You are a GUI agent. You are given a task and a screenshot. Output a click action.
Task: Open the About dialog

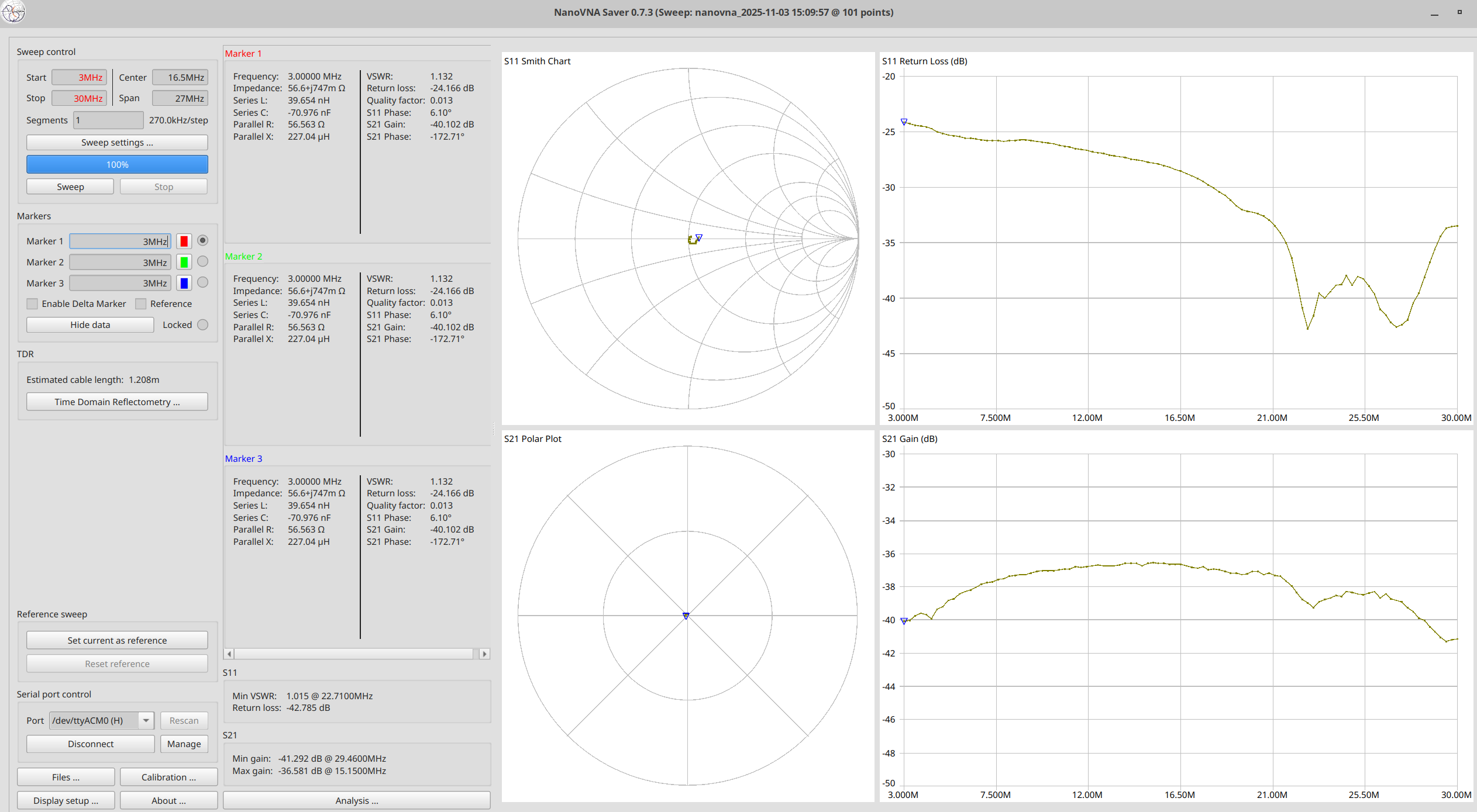point(168,800)
